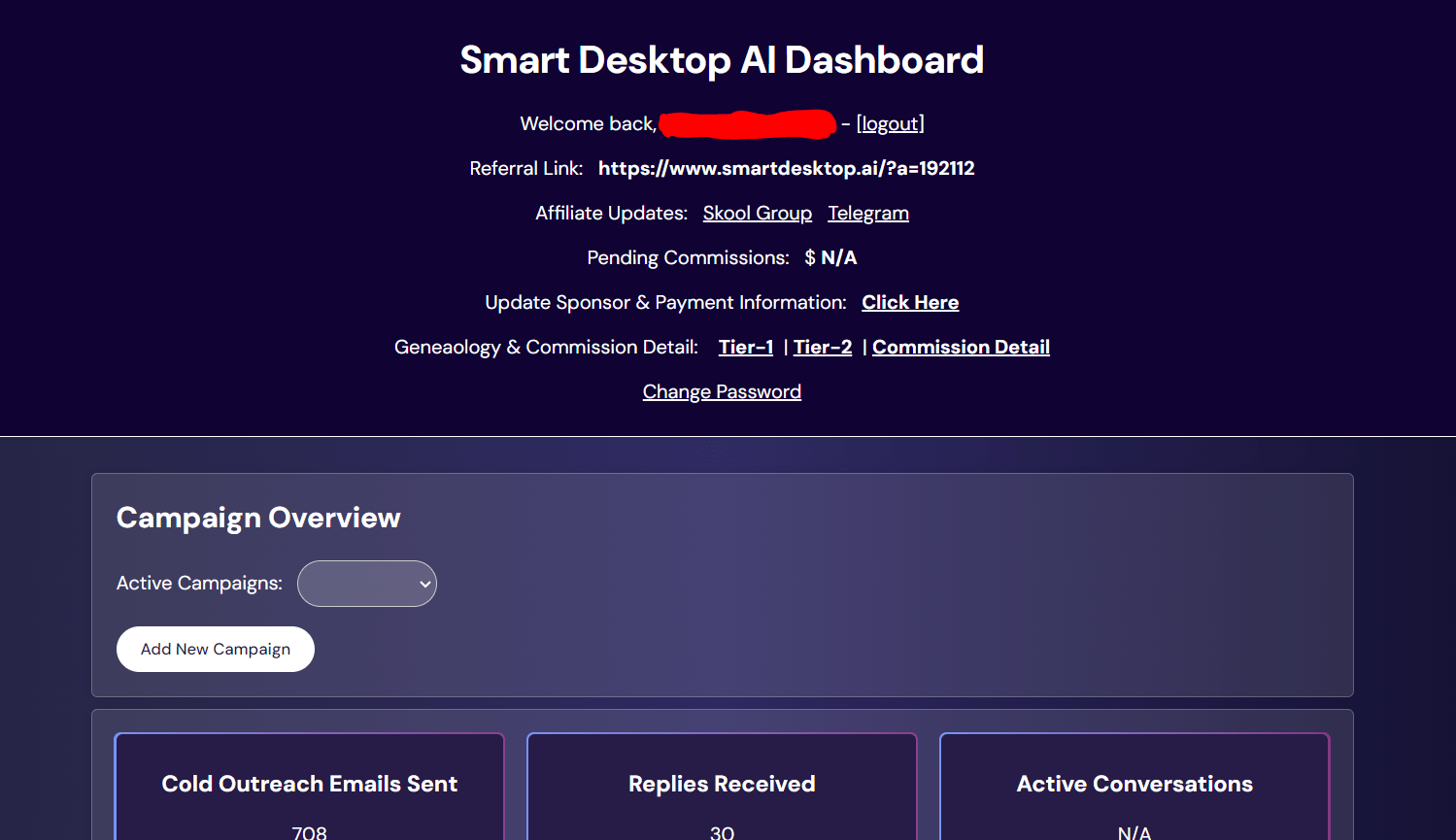The height and width of the screenshot is (840, 1456).
Task: Open Tier-1 genealogy link
Action: 746,347
